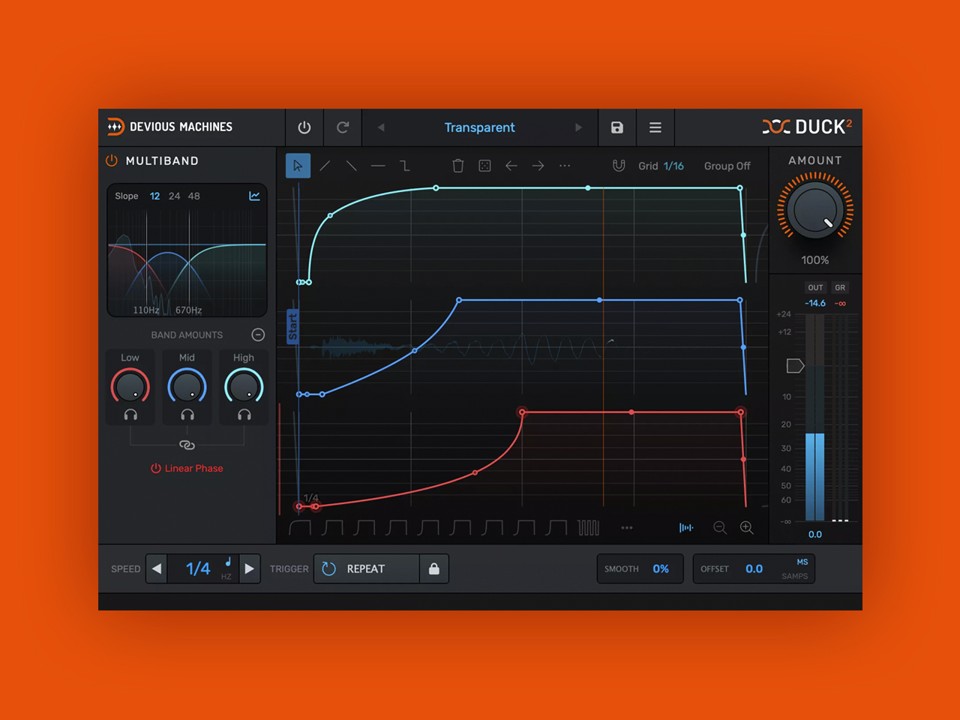Randomize curve with the dice icon
The width and height of the screenshot is (960, 720).
tap(484, 166)
